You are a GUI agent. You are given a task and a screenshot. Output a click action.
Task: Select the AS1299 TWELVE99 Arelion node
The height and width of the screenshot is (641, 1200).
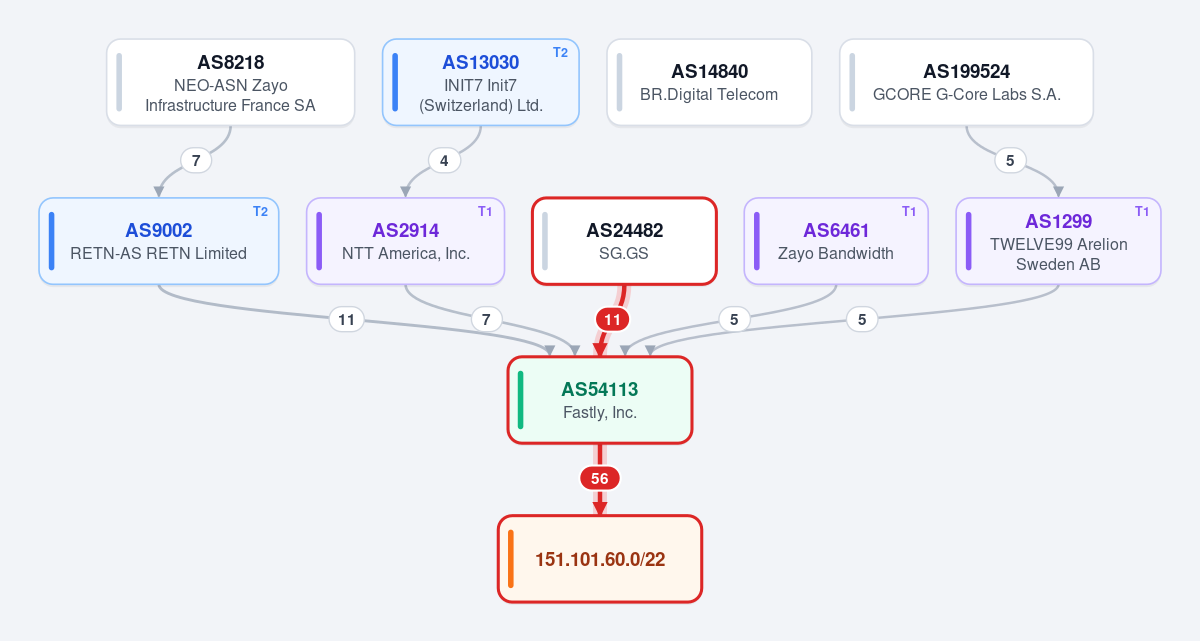(x=1058, y=241)
